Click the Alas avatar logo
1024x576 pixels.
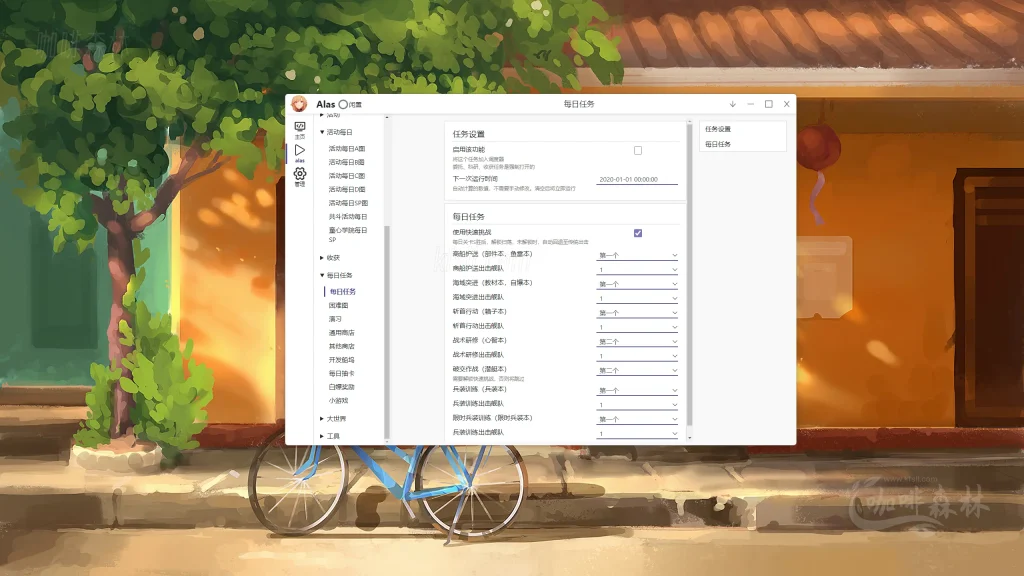point(299,104)
